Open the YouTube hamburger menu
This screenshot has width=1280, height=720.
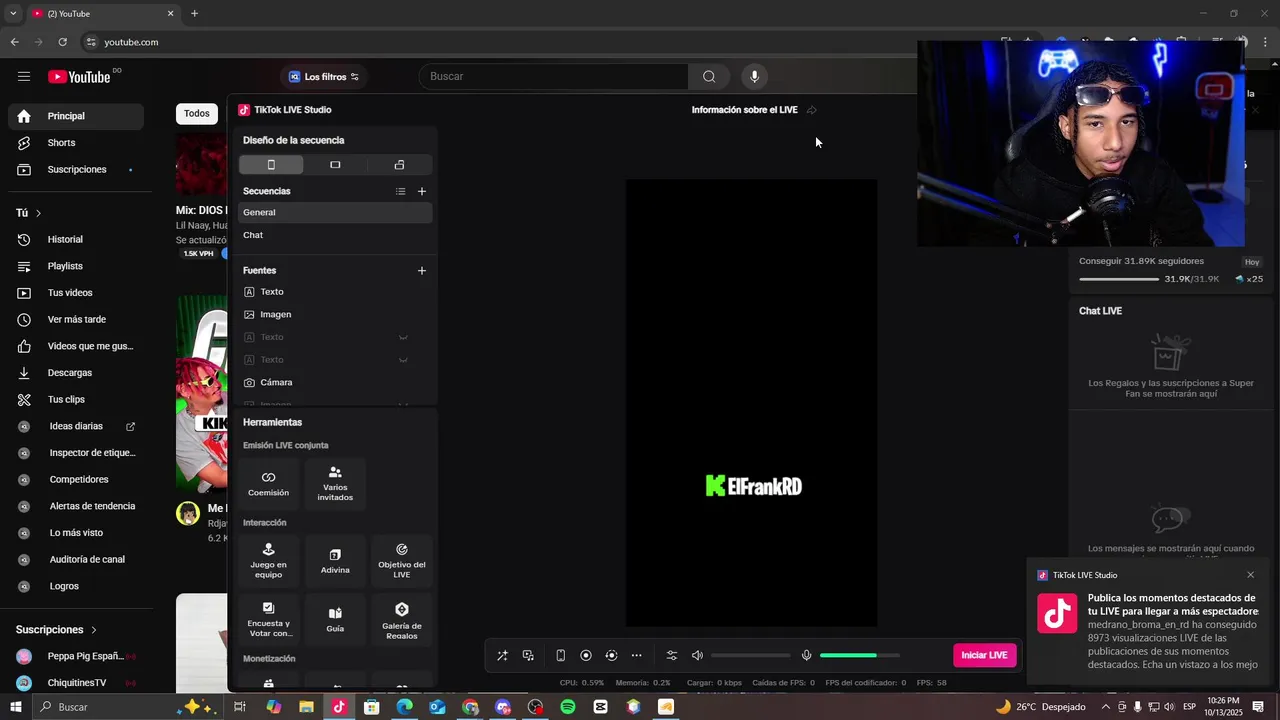point(24,77)
